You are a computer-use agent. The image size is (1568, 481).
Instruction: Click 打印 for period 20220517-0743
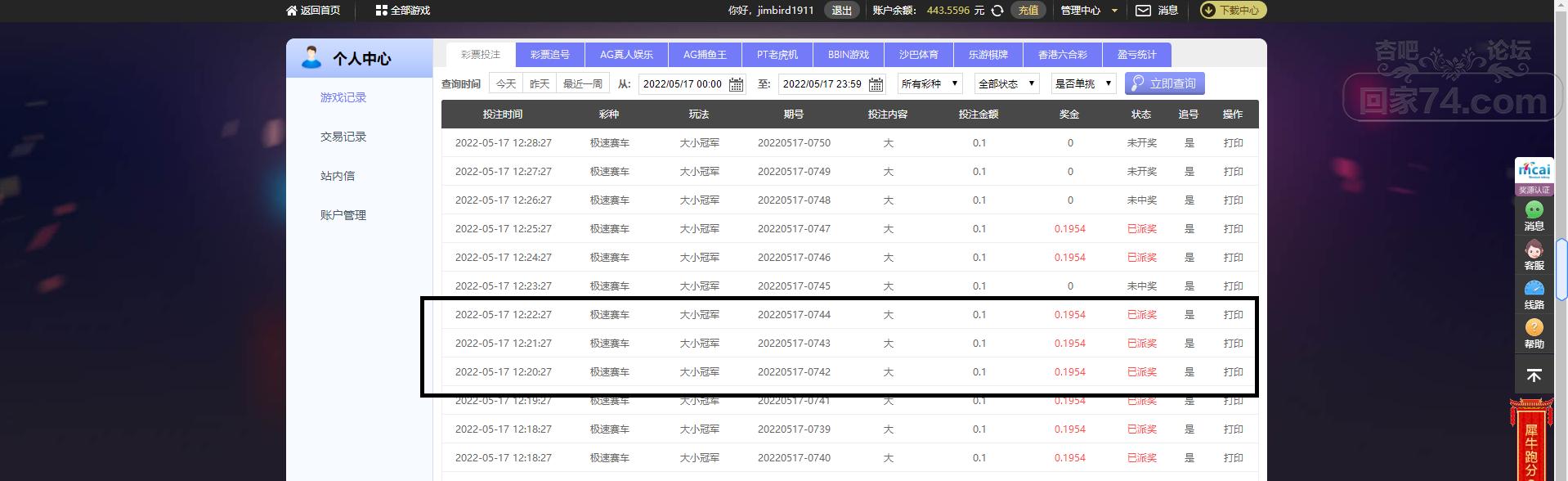(1233, 344)
